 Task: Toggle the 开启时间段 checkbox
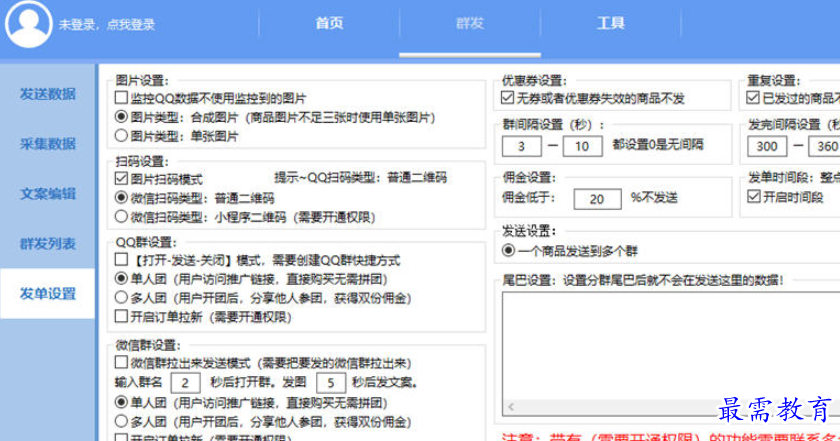tap(754, 197)
